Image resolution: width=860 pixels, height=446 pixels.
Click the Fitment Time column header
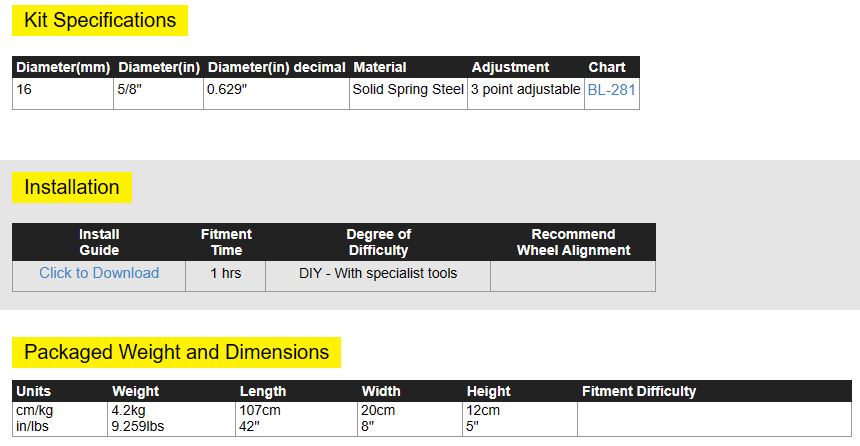tap(226, 242)
